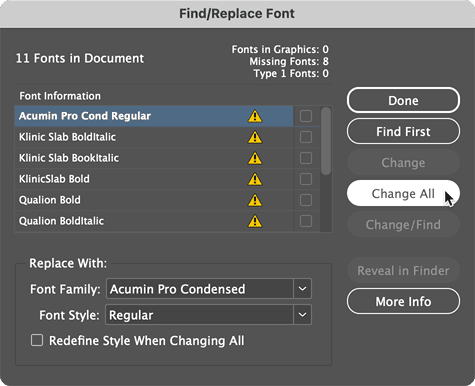This screenshot has width=475, height=386.
Task: Click the dimmed Reveal in Finder button
Action: (x=403, y=270)
